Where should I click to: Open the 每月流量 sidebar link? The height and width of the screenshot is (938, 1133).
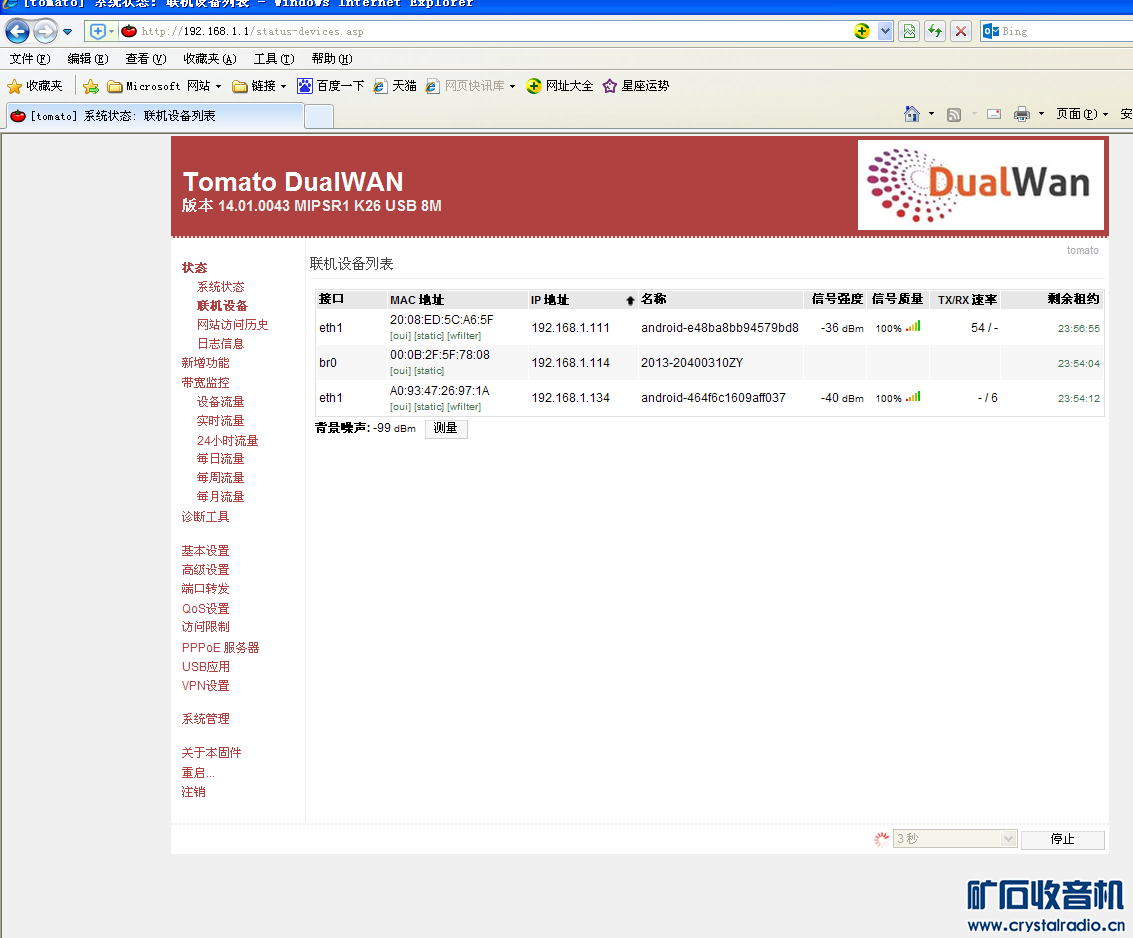[220, 496]
